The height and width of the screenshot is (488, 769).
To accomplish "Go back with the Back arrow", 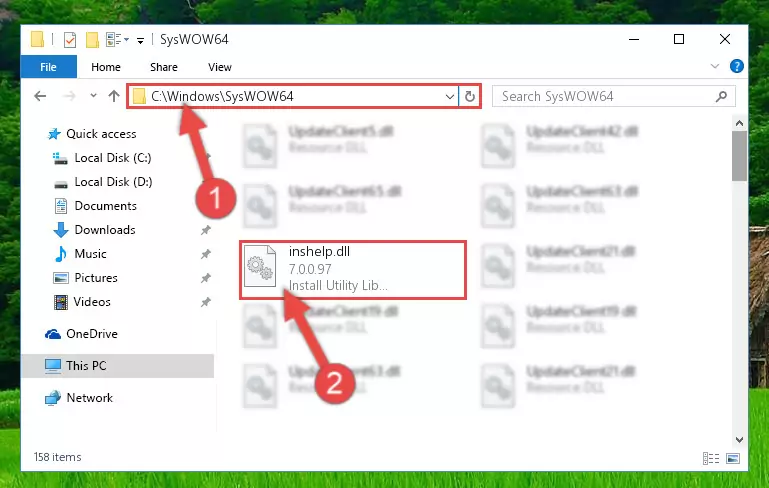I will (x=40, y=96).
